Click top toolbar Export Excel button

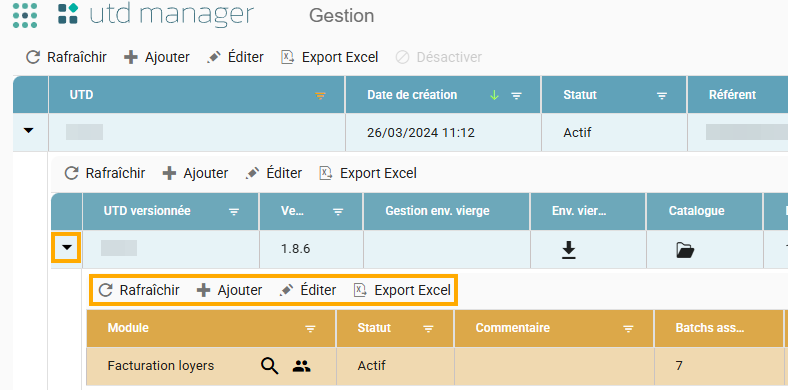(x=329, y=57)
